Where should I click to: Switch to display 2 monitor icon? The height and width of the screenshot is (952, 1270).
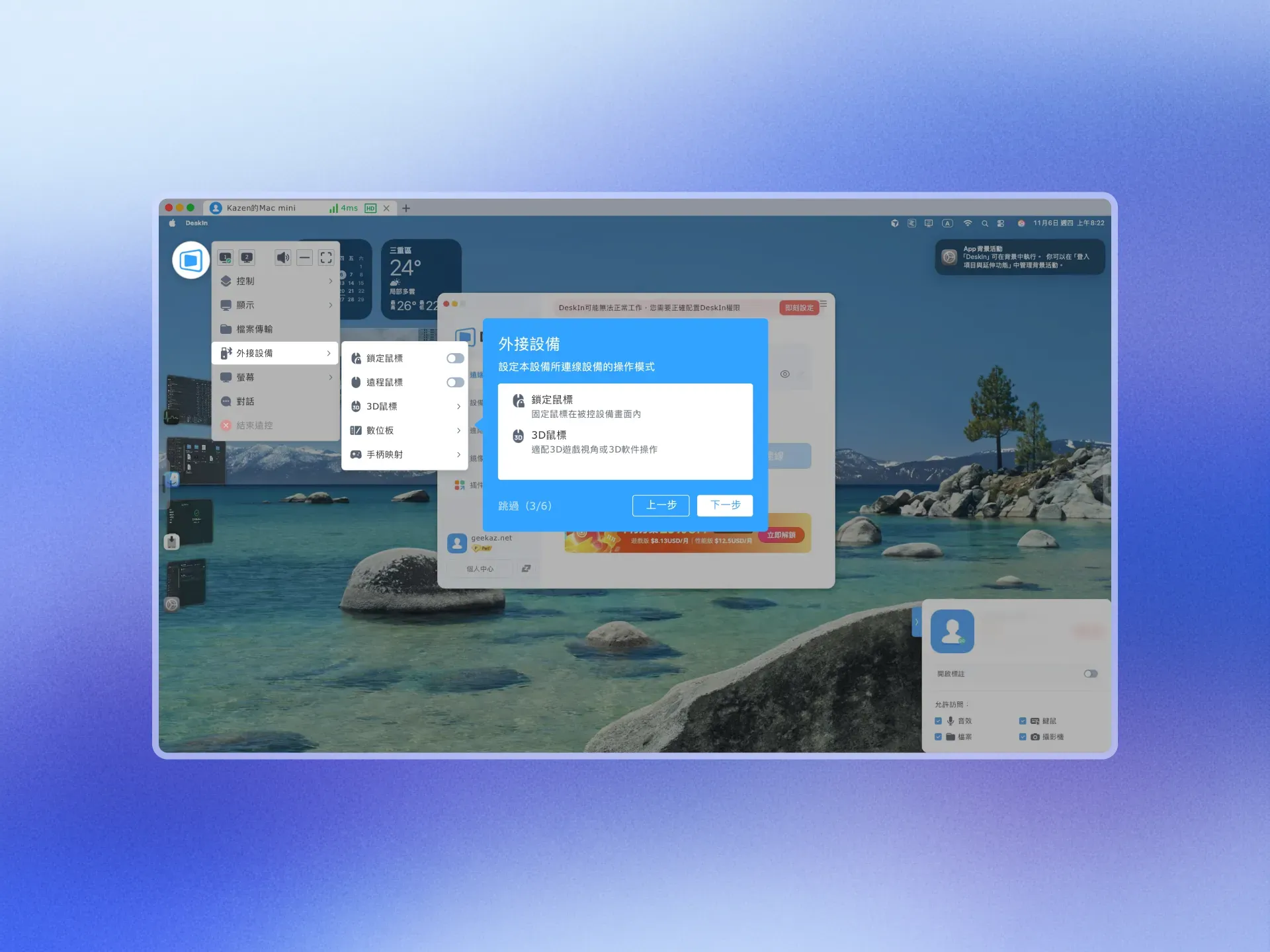247,257
